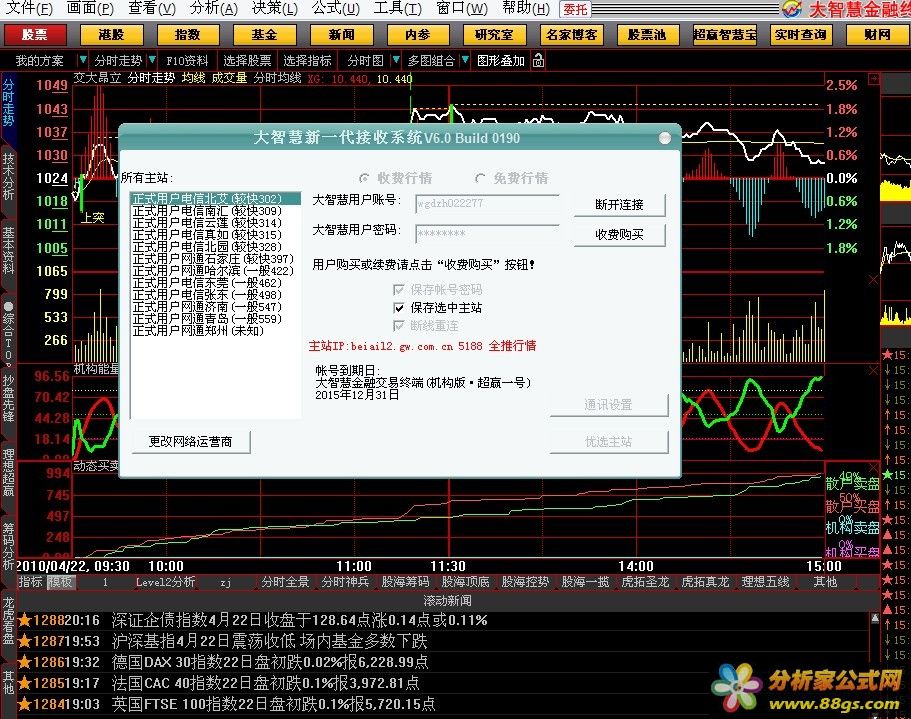Click the star icon beside news 1287
Screen dimensions: 911x719
24,641
